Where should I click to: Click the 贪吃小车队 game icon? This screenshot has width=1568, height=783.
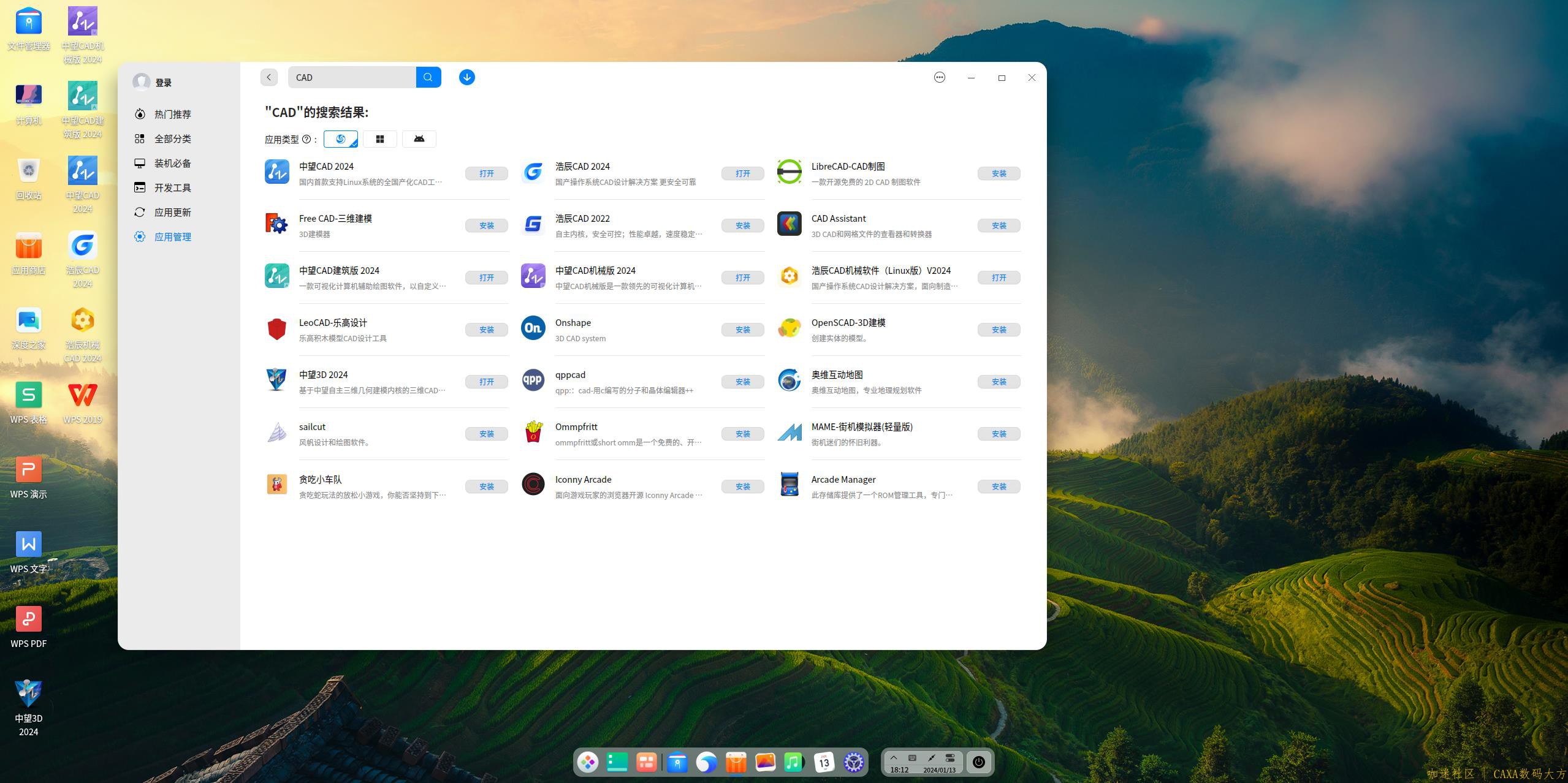(x=276, y=484)
